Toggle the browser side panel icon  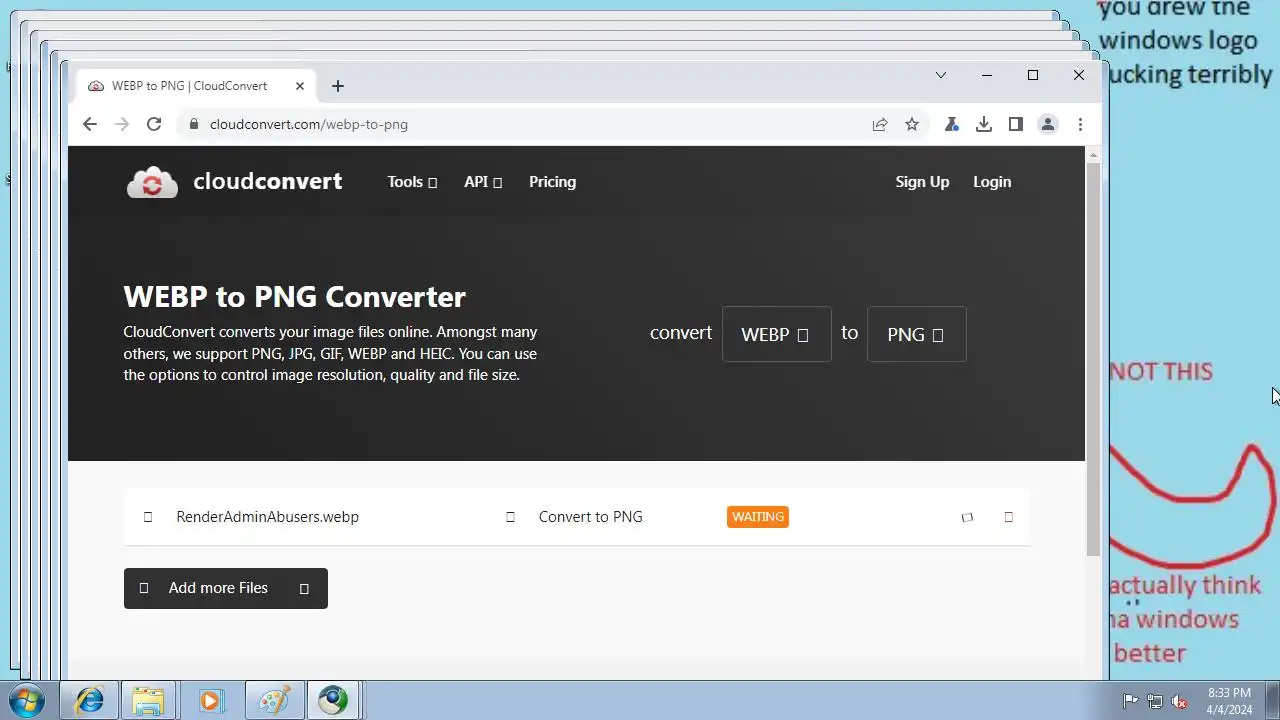(x=1016, y=124)
